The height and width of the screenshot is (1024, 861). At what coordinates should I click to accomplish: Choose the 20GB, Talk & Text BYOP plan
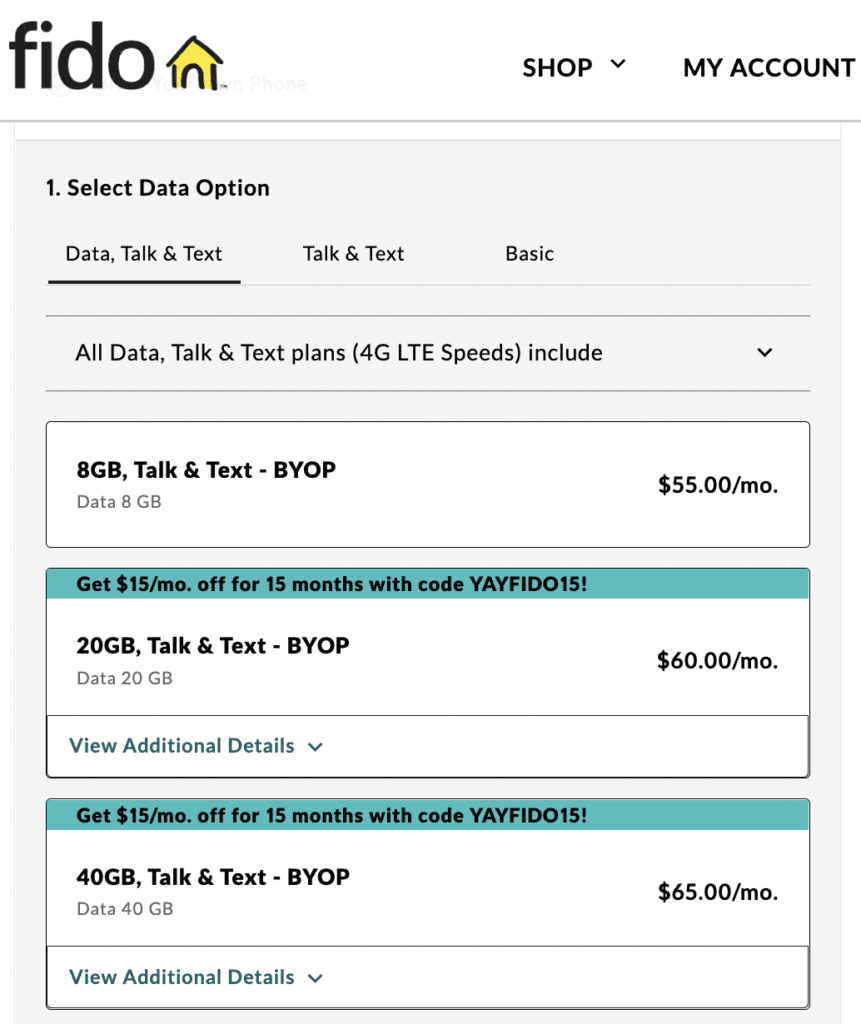[213, 646]
